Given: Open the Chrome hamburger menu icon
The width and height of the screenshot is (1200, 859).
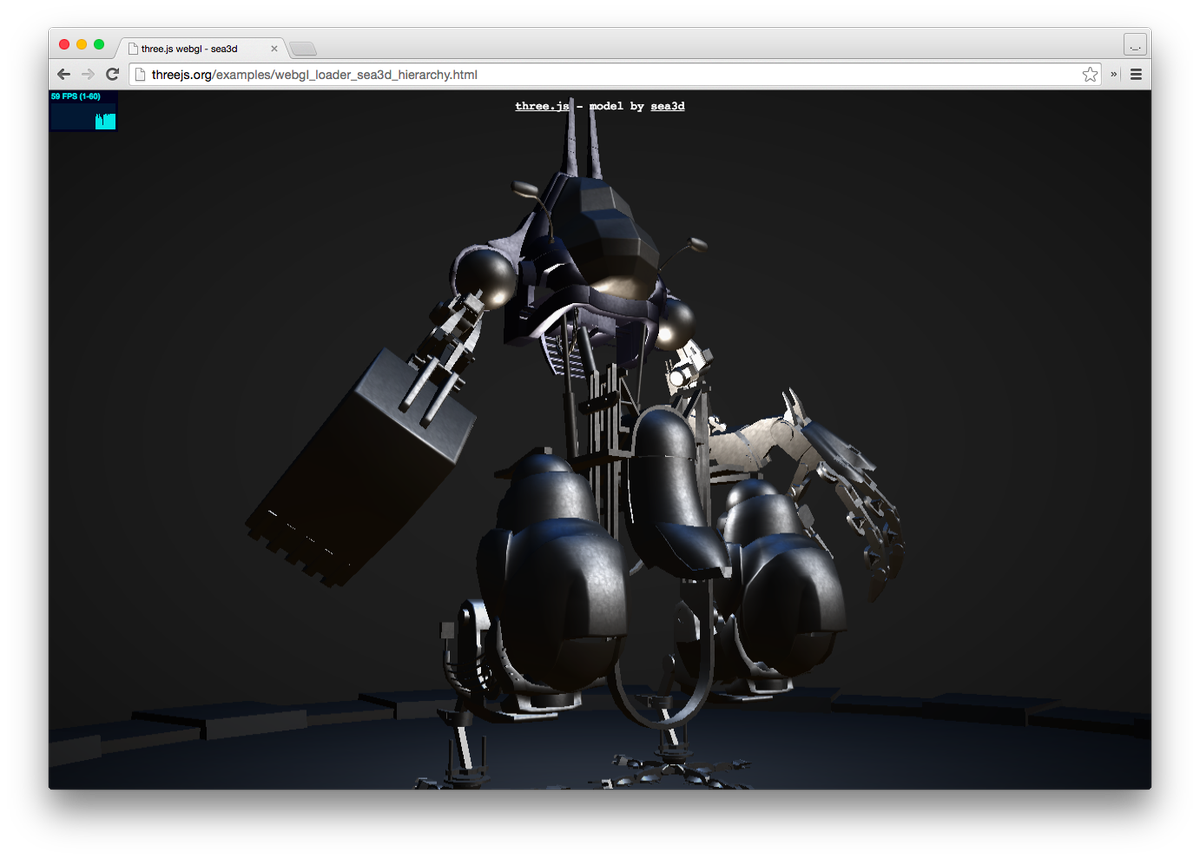Looking at the screenshot, I should [x=1136, y=73].
